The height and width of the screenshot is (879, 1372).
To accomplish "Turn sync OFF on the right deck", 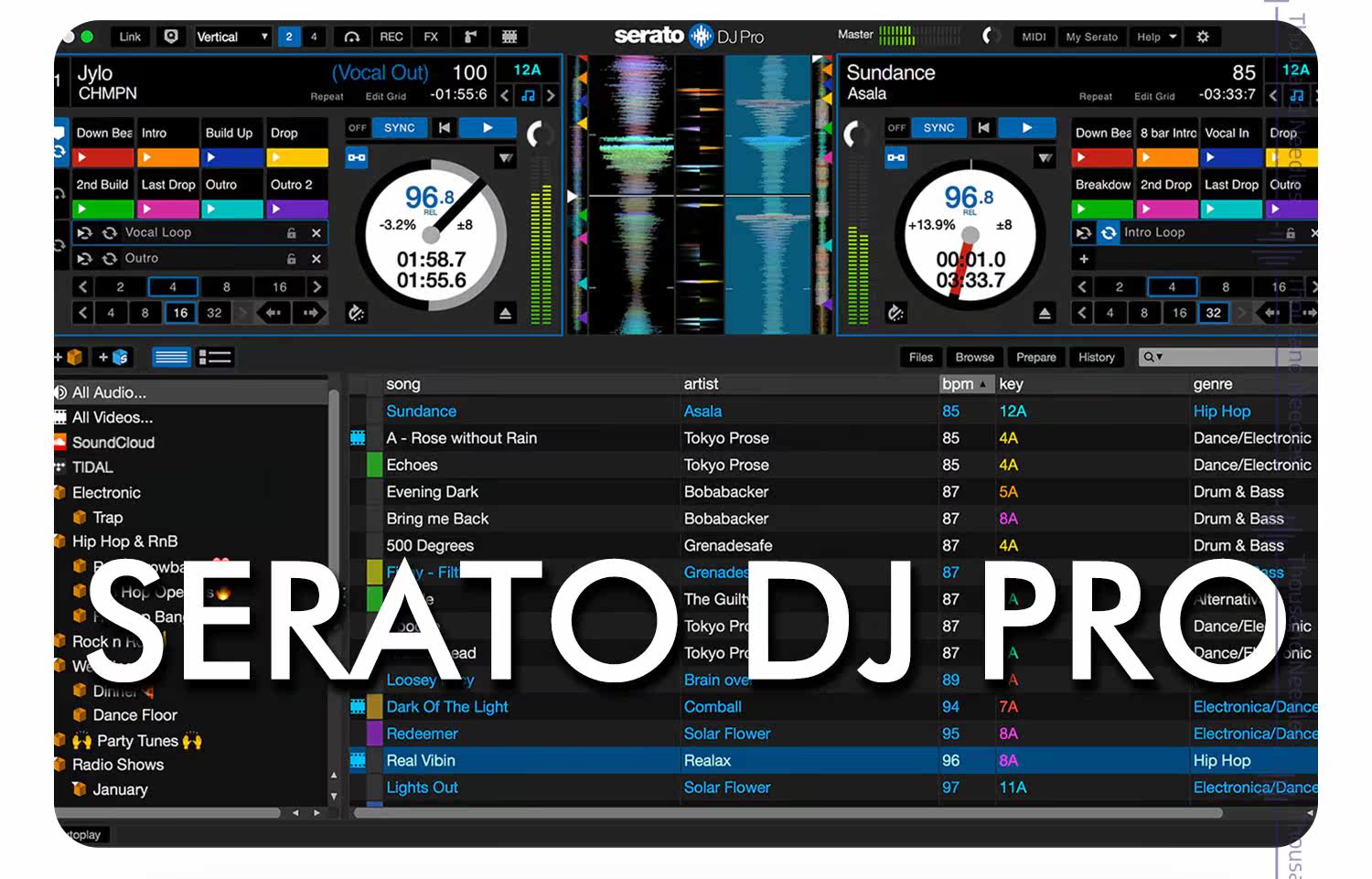I will 897,128.
